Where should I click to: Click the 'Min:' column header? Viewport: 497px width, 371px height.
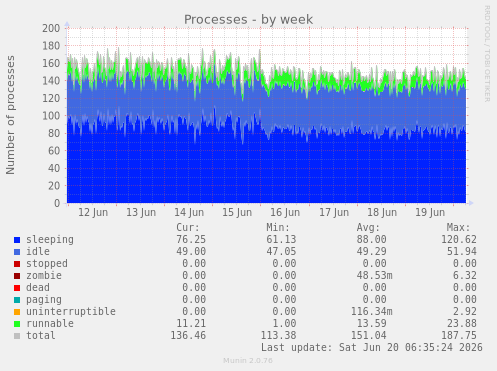coord(278,228)
